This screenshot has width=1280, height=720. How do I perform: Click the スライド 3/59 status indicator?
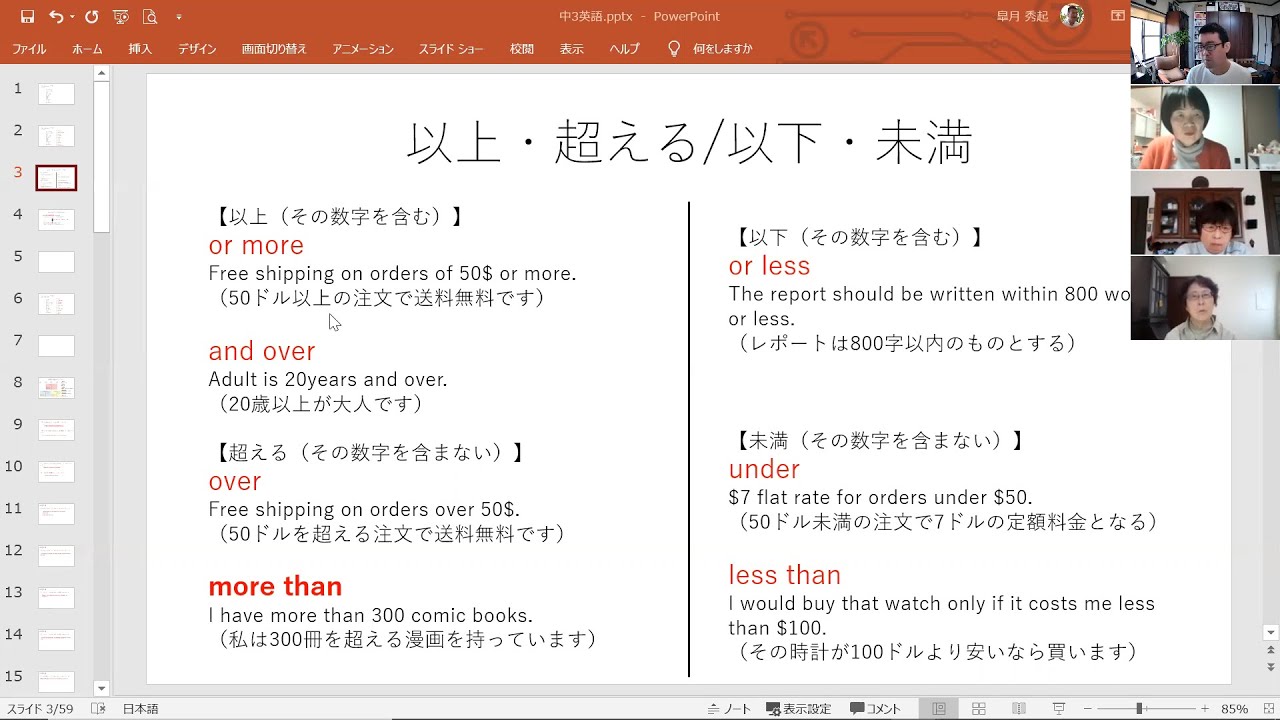pyautogui.click(x=40, y=709)
